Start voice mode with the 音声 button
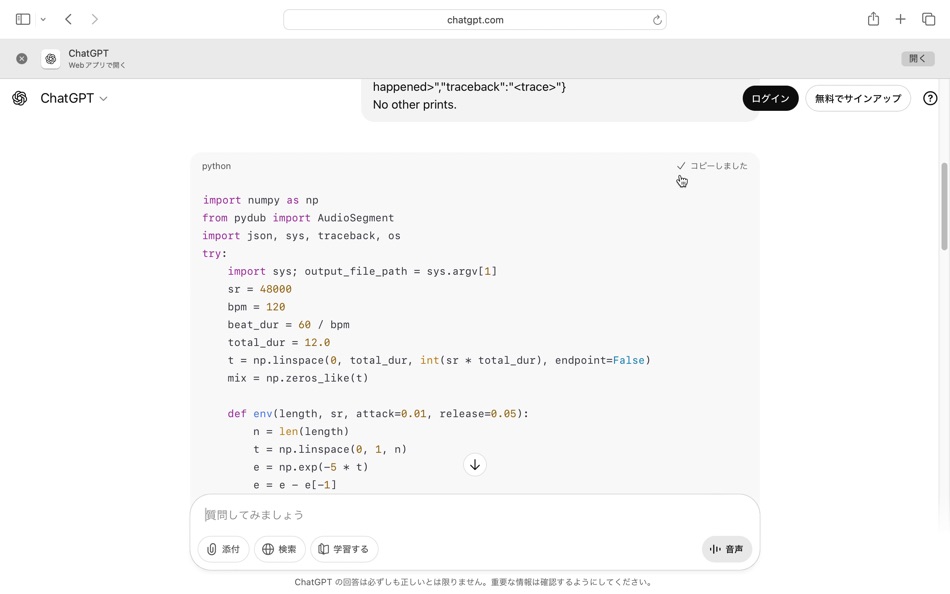The image size is (950, 594). (x=726, y=548)
